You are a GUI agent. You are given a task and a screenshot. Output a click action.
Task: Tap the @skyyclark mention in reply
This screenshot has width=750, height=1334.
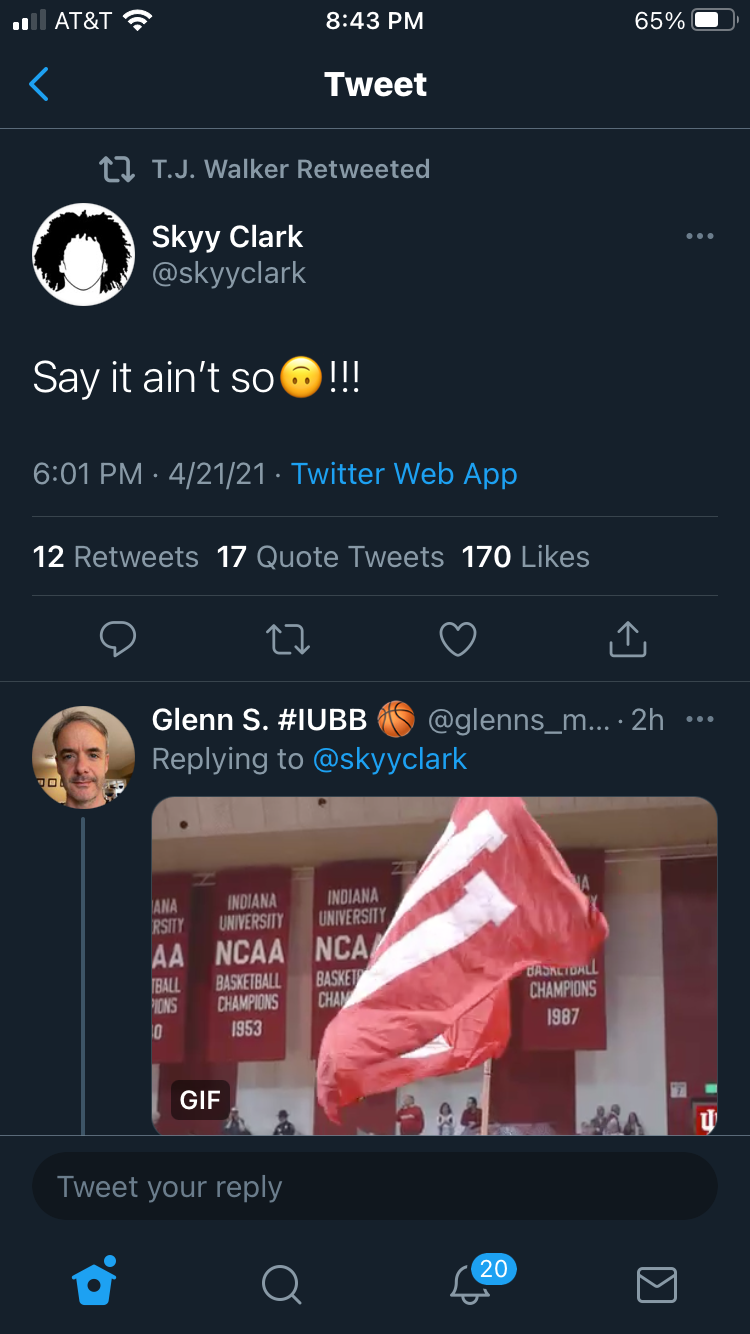click(x=390, y=759)
